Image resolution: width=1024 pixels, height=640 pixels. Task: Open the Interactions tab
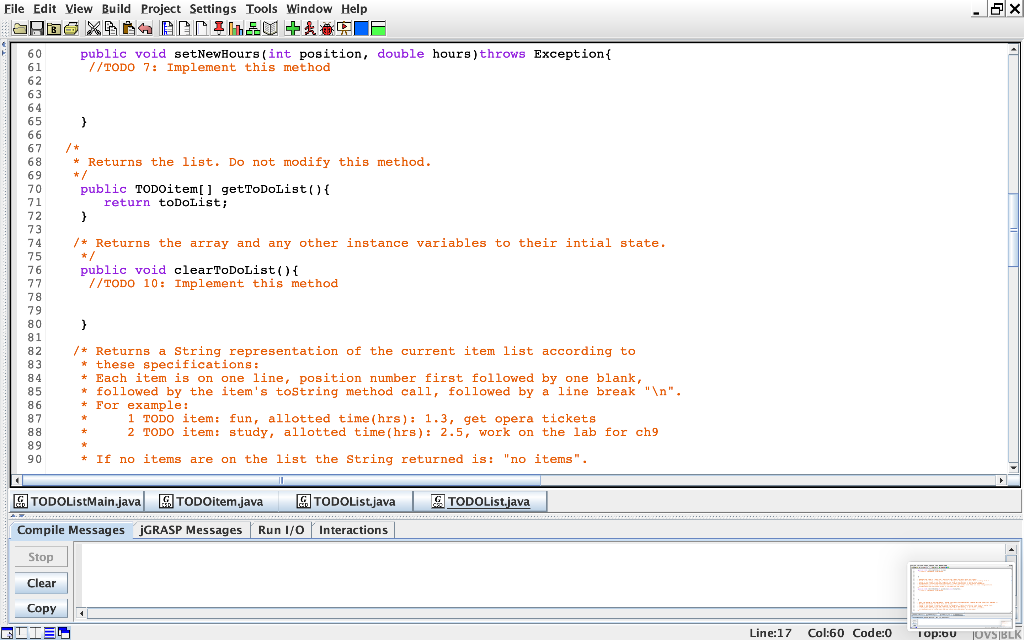(353, 530)
